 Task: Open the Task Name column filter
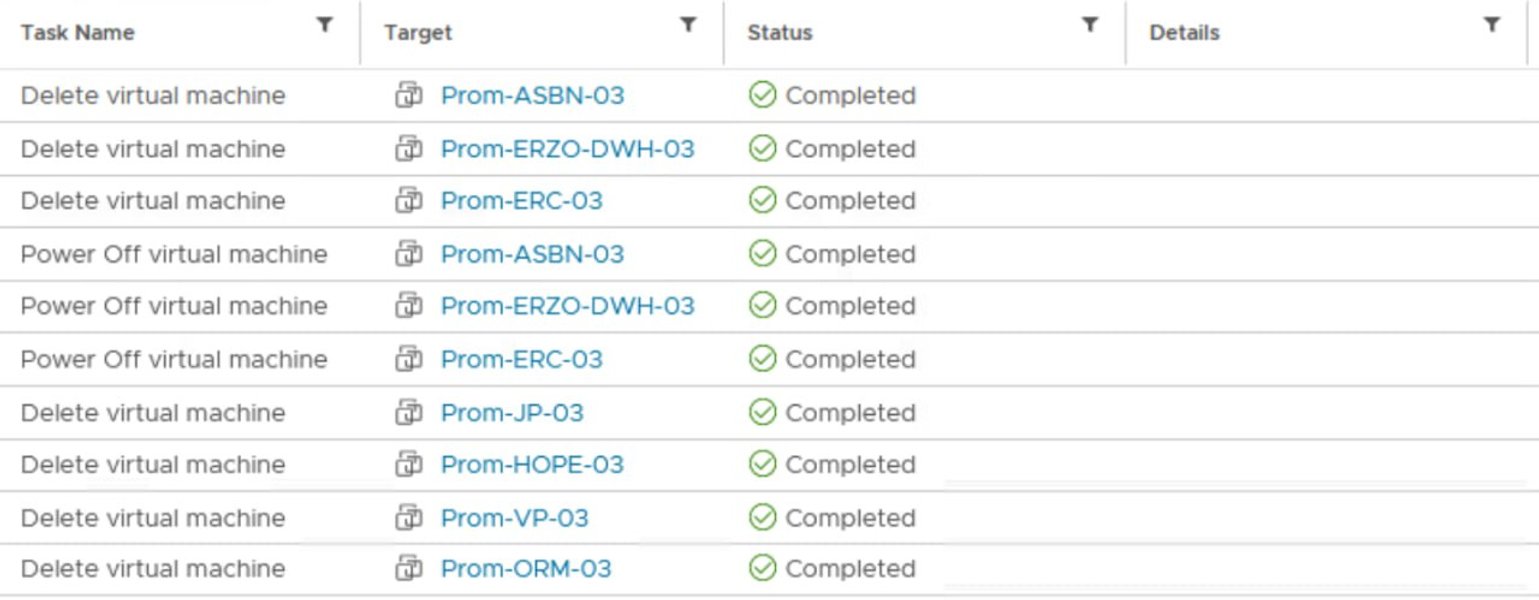(325, 26)
